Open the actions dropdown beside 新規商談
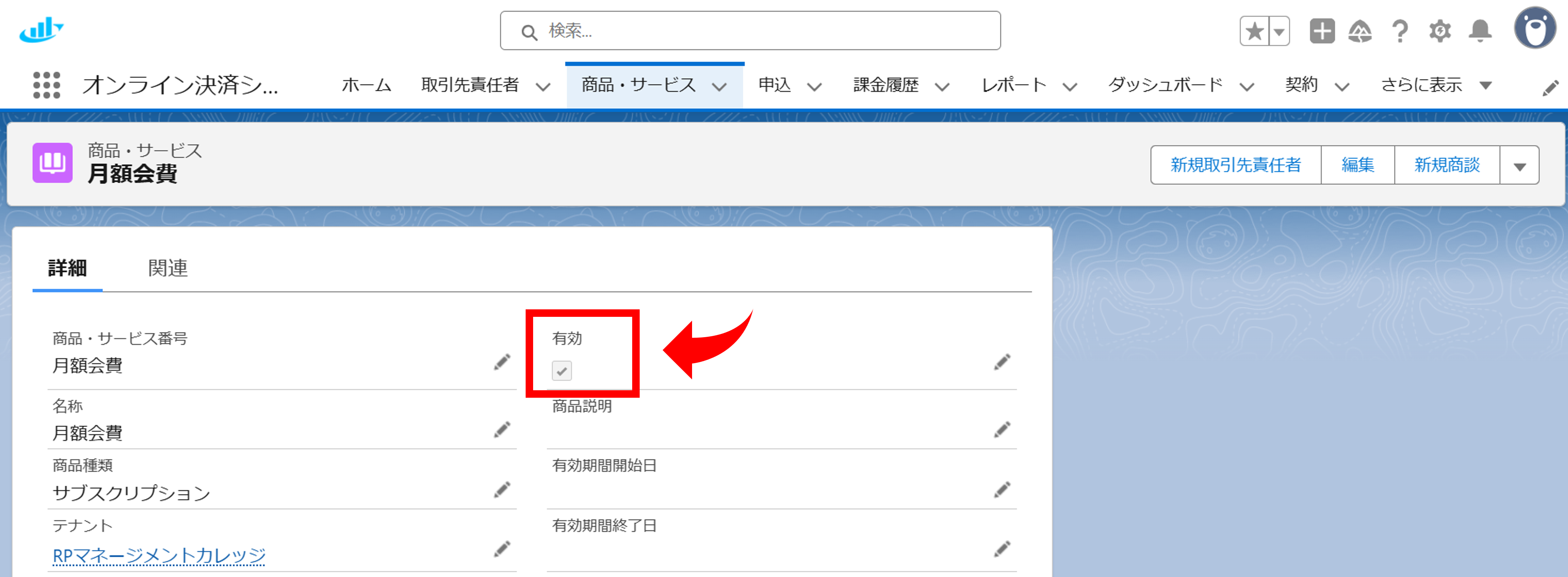1568x577 pixels. click(1519, 164)
